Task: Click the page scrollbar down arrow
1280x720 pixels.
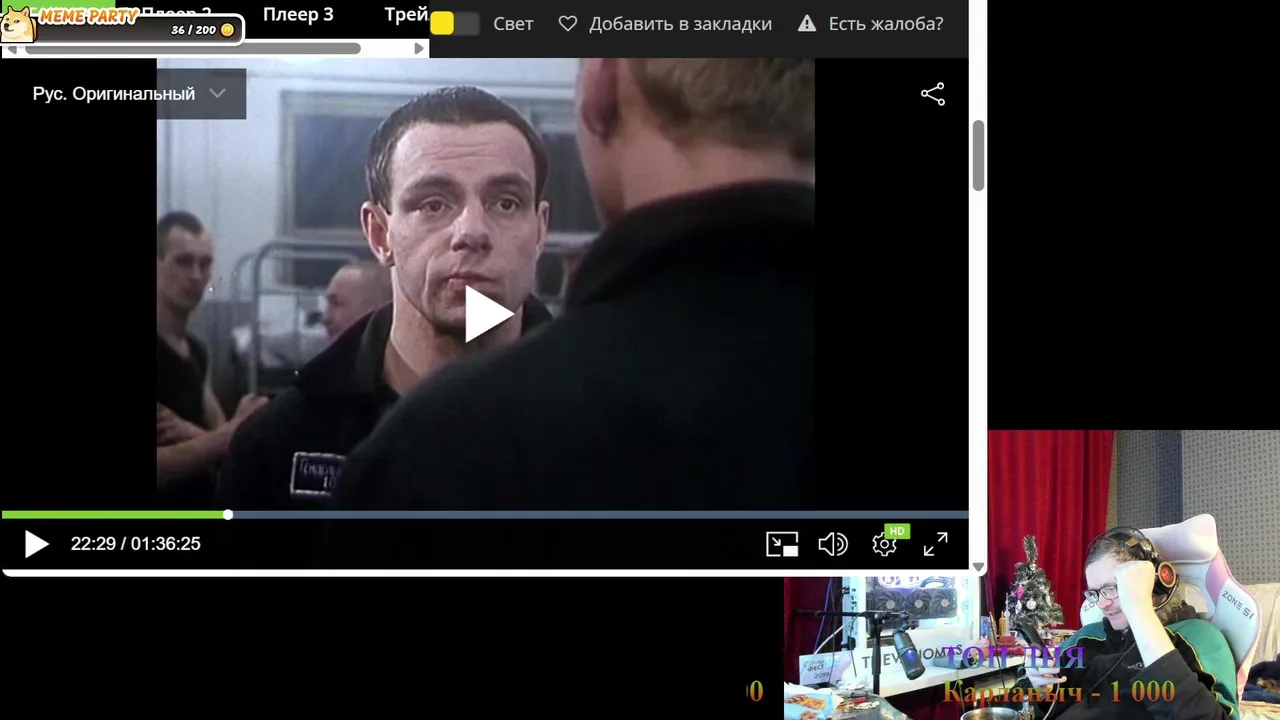Action: 979,567
